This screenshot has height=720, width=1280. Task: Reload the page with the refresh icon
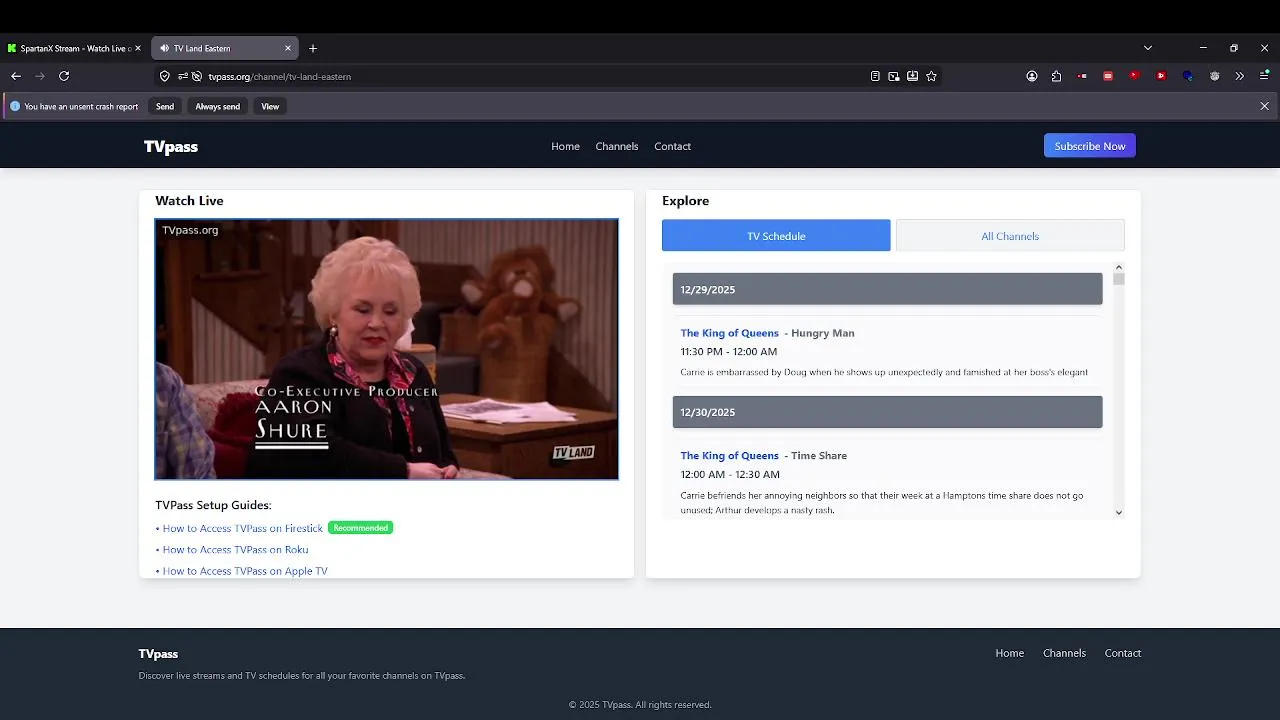coord(64,76)
